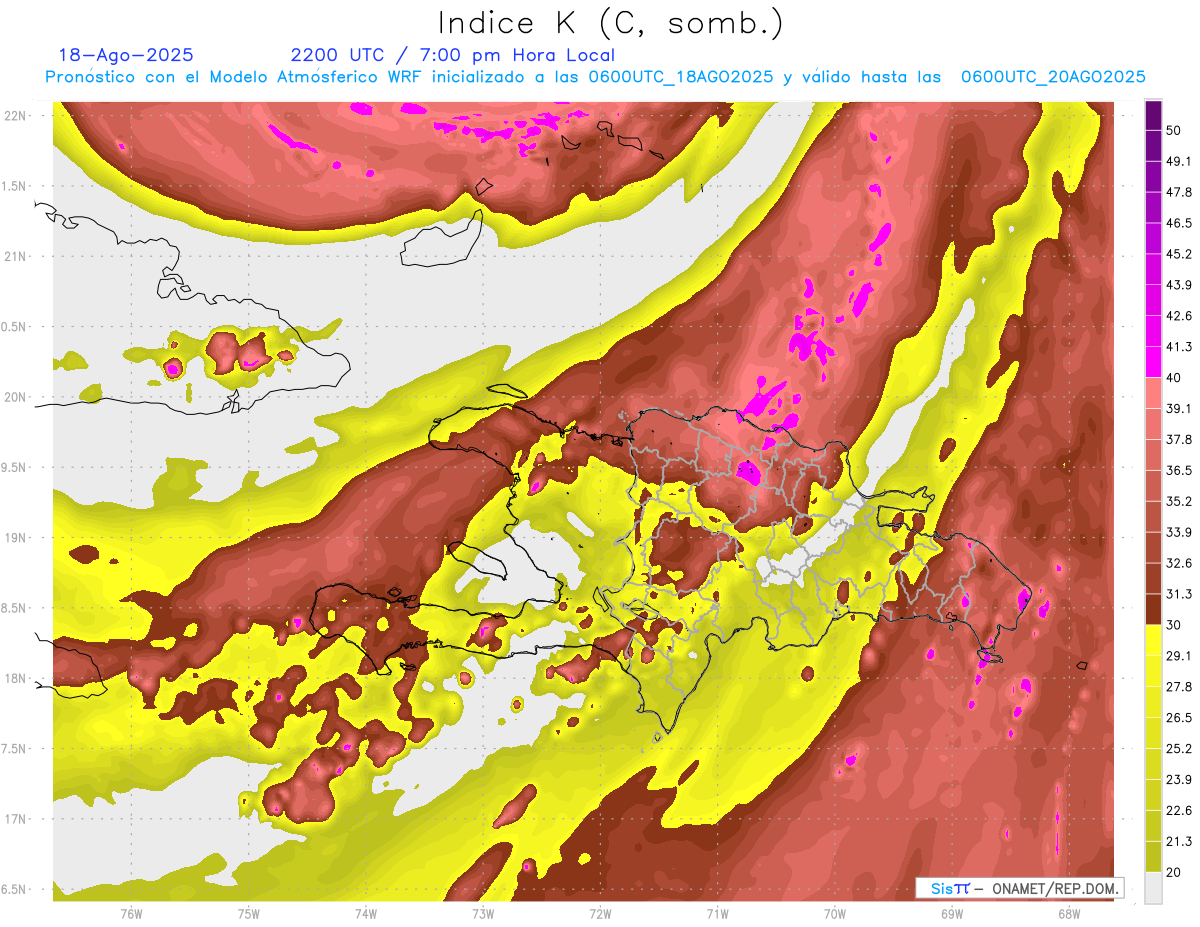Image resolution: width=1200 pixels, height=927 pixels.
Task: Click the '19N' latitude label
Action: coord(17,537)
